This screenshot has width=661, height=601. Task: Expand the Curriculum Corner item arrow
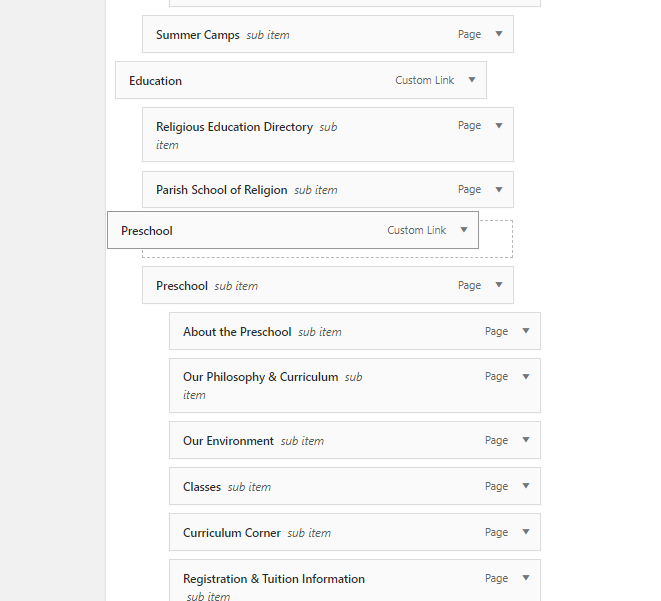526,532
